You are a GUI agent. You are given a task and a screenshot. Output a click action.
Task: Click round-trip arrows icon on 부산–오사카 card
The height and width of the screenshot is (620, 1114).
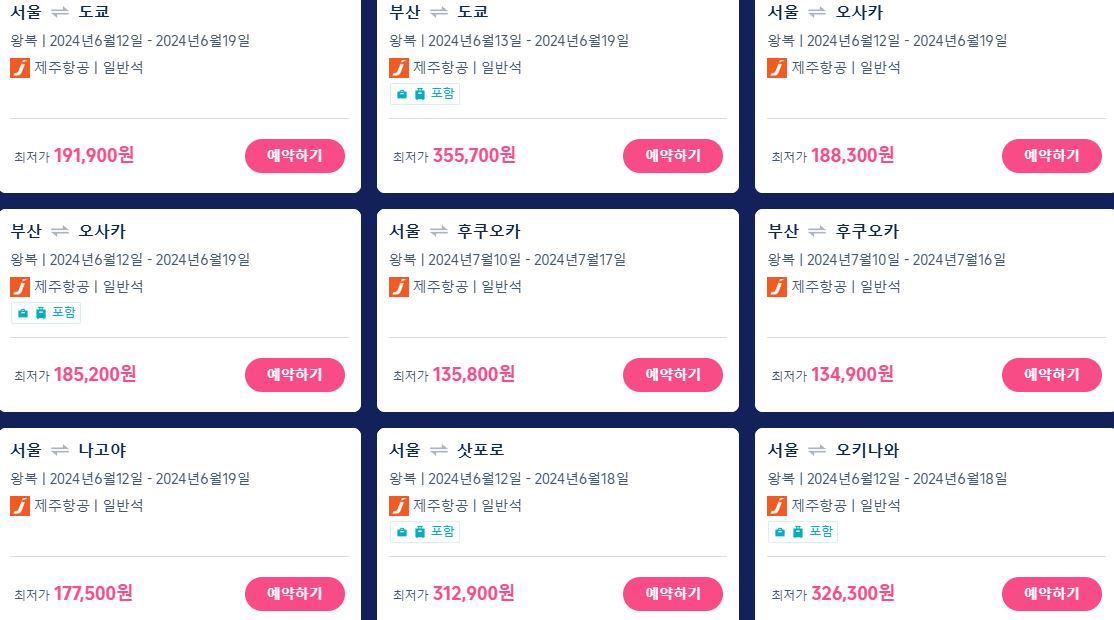click(60, 231)
